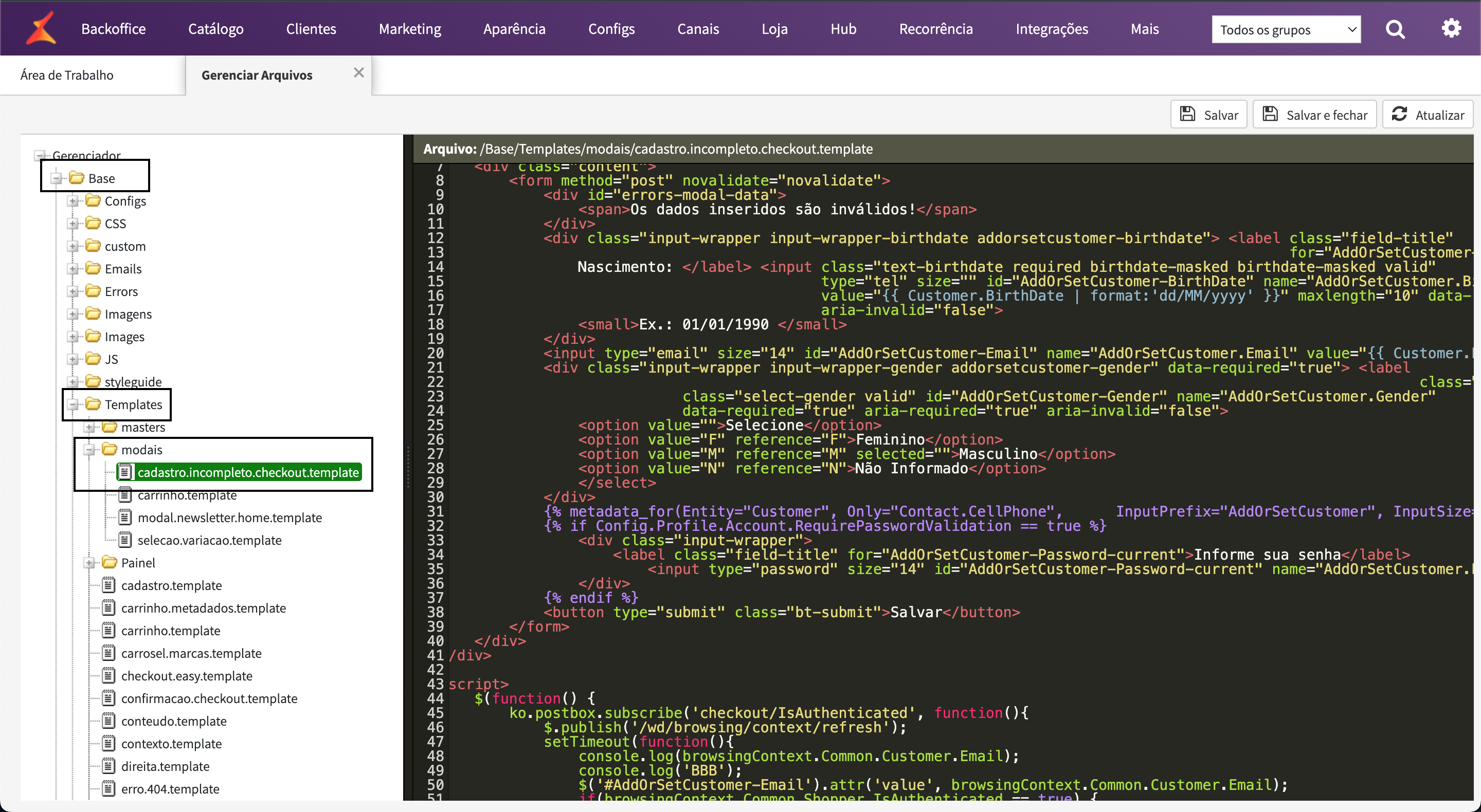Expand the masters folder node
The image size is (1481, 812).
coord(89,428)
